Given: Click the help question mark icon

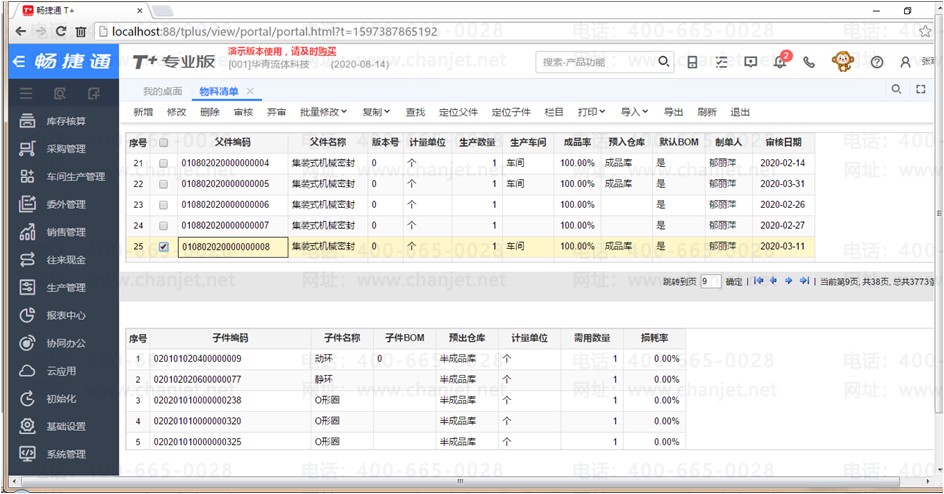Looking at the screenshot, I should coord(877,62).
